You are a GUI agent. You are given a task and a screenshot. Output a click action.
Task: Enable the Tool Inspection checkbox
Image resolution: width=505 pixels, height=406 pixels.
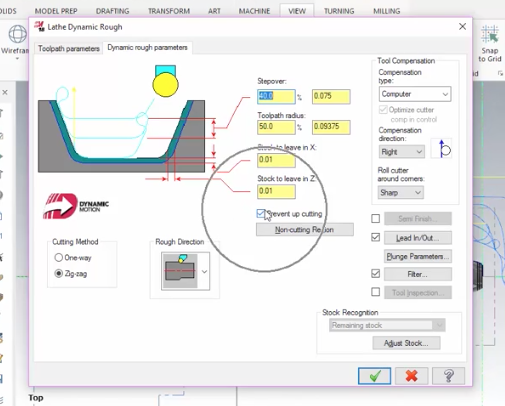point(376,292)
